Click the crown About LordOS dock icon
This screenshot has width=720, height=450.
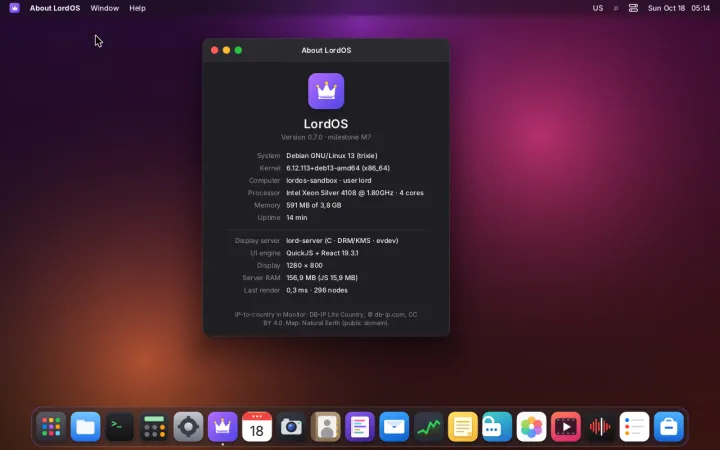223,427
